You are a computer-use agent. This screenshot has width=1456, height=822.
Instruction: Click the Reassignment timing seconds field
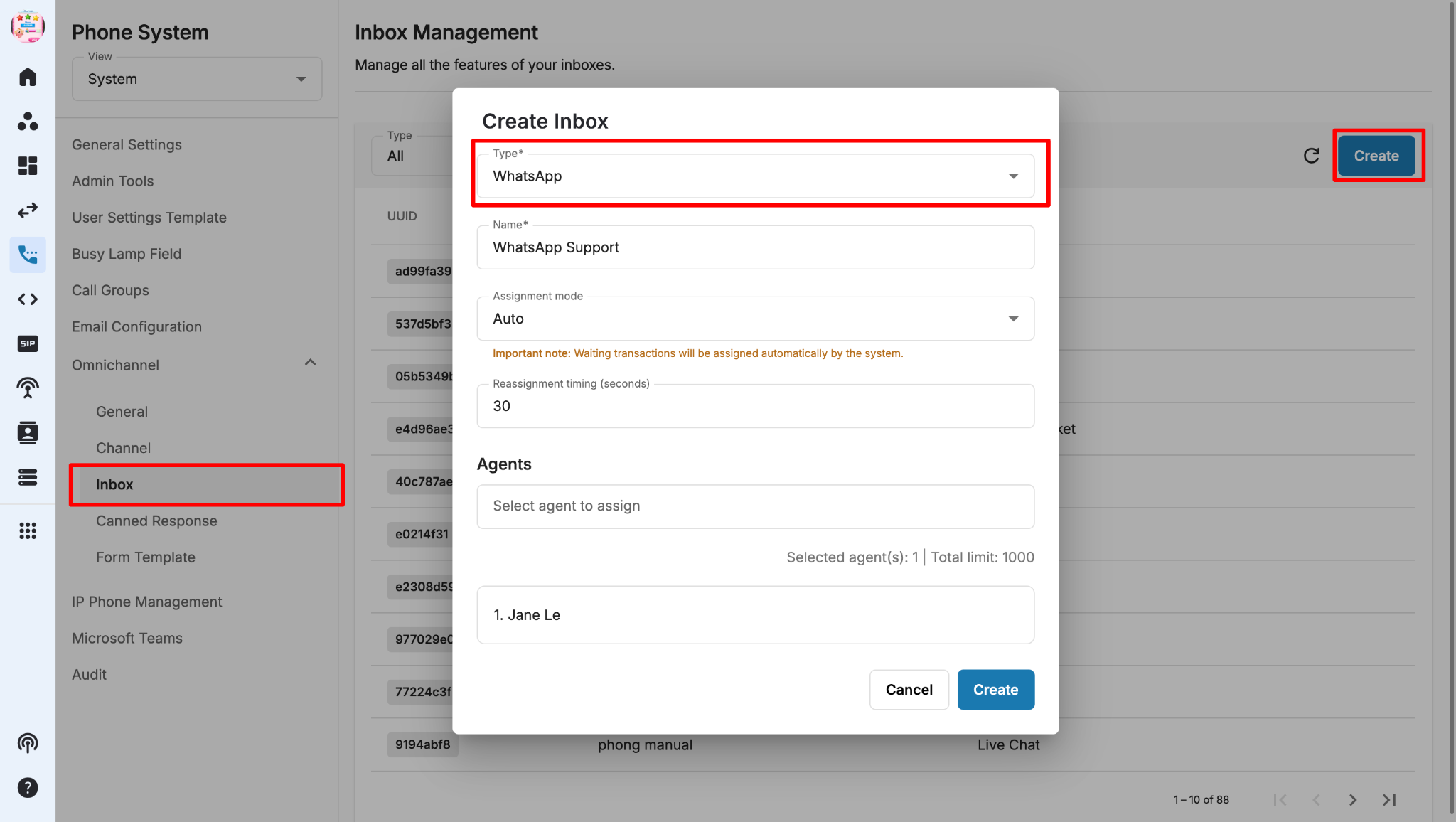[x=756, y=406]
